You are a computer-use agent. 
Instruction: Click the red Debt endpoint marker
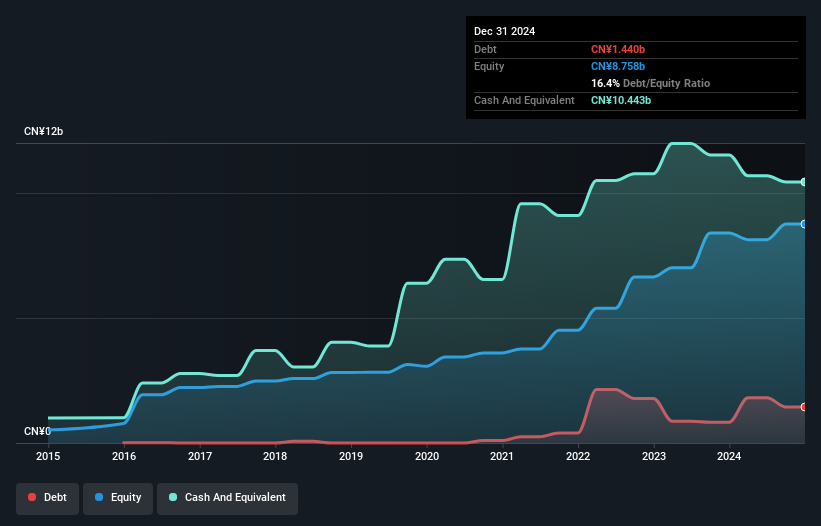804,407
